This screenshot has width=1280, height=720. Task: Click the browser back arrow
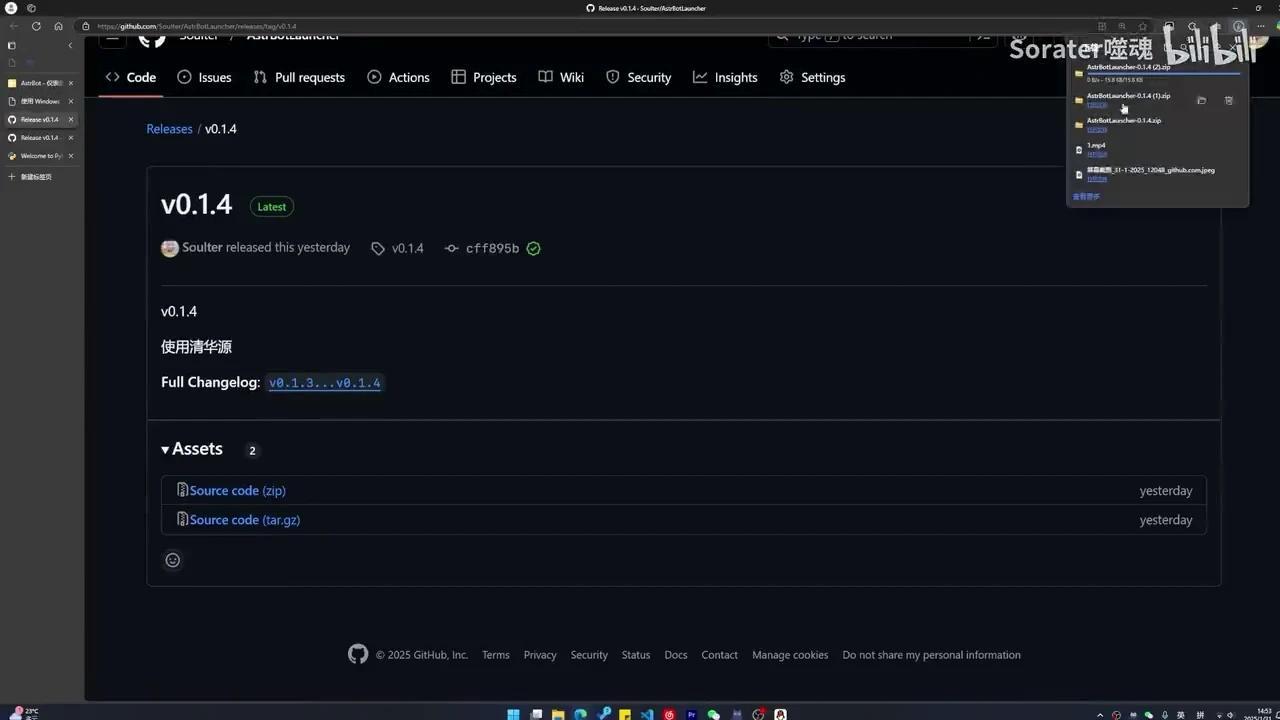[14, 26]
